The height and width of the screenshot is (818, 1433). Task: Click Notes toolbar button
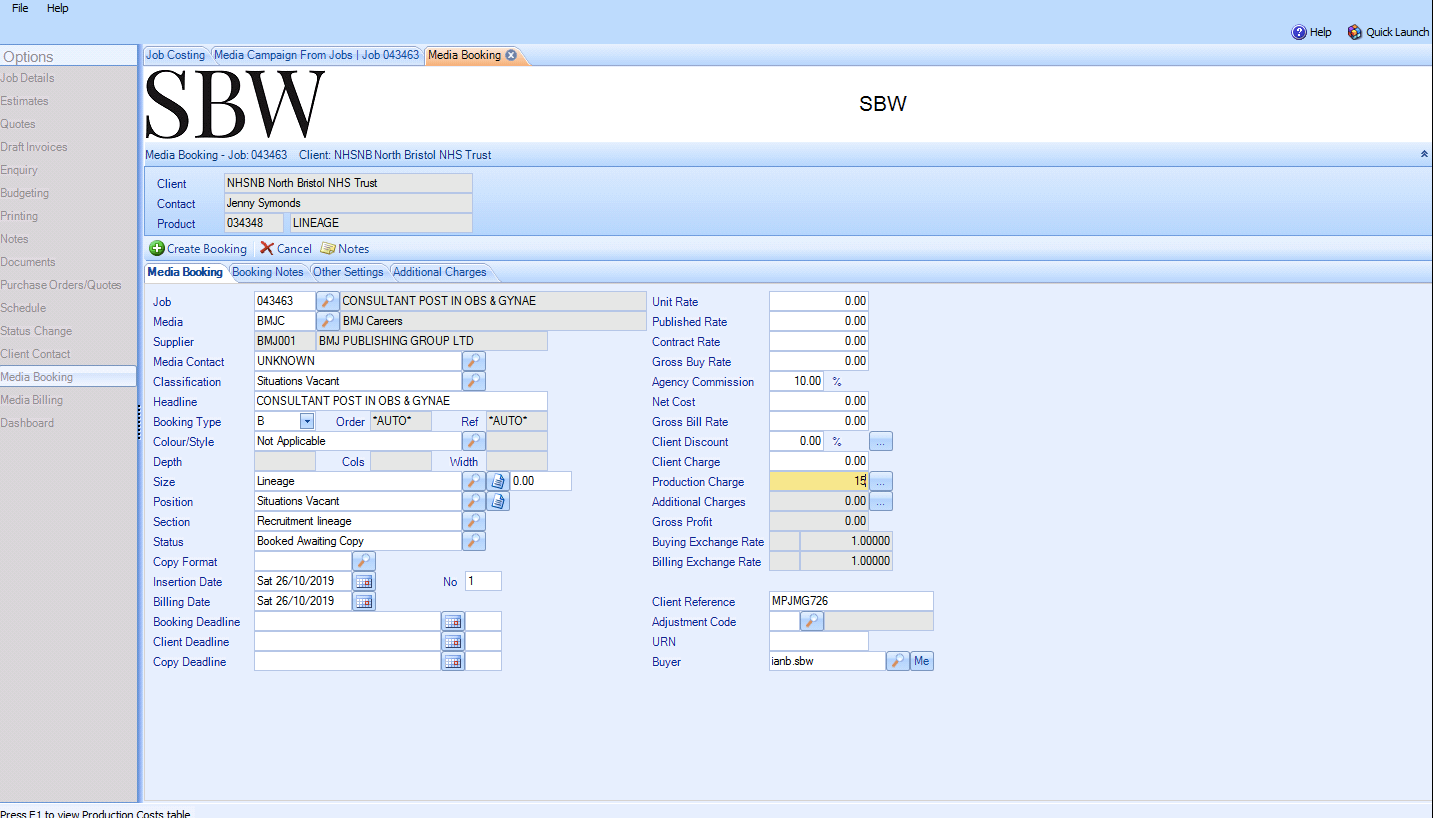tap(345, 248)
